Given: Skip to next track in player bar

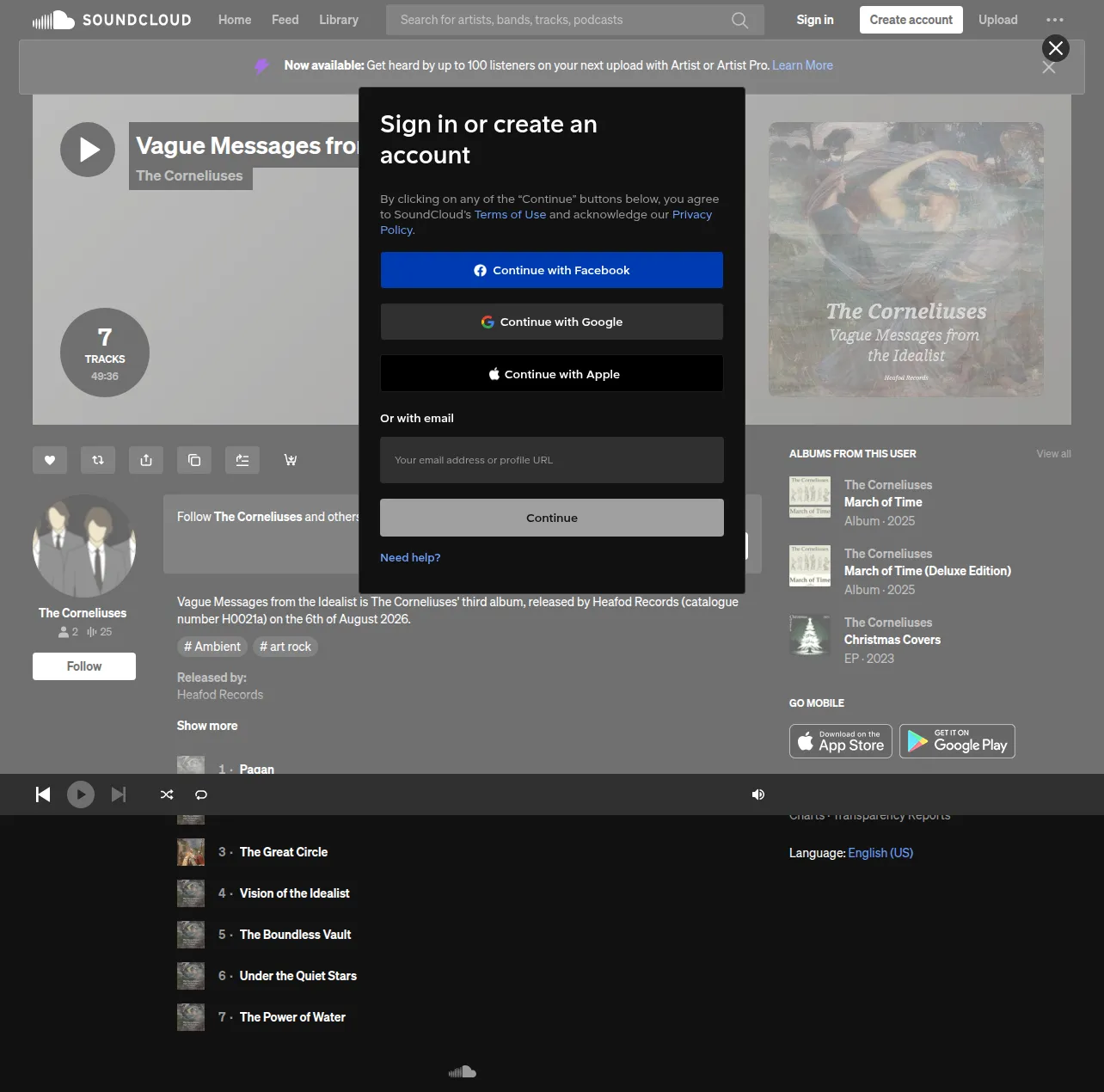Looking at the screenshot, I should click(119, 794).
